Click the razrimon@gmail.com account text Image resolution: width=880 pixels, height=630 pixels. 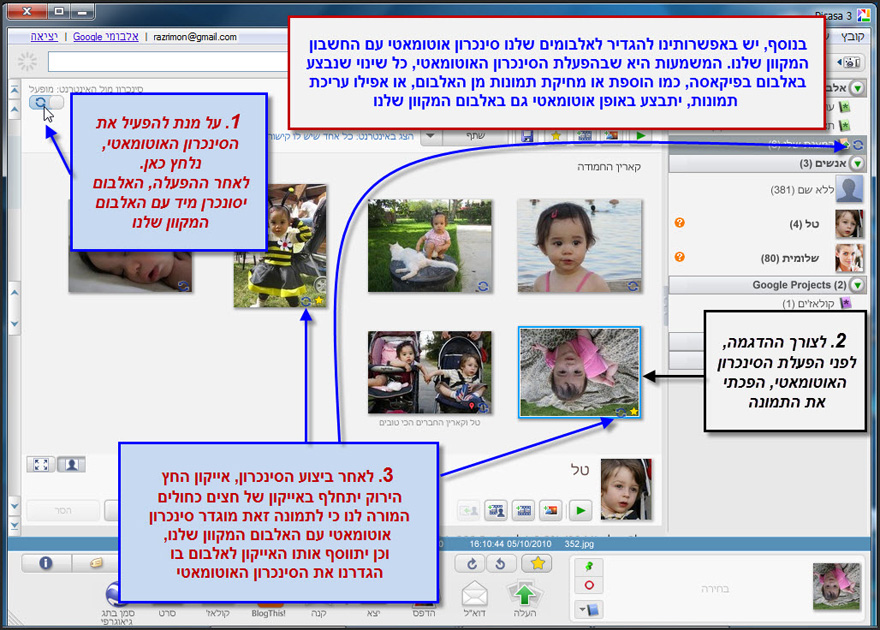coord(195,36)
